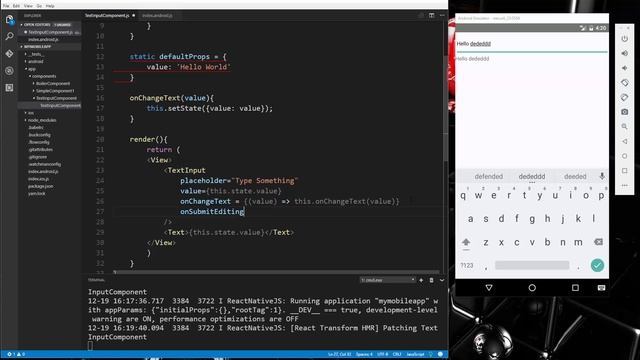Tap the Android recent apps square

pos(575,288)
